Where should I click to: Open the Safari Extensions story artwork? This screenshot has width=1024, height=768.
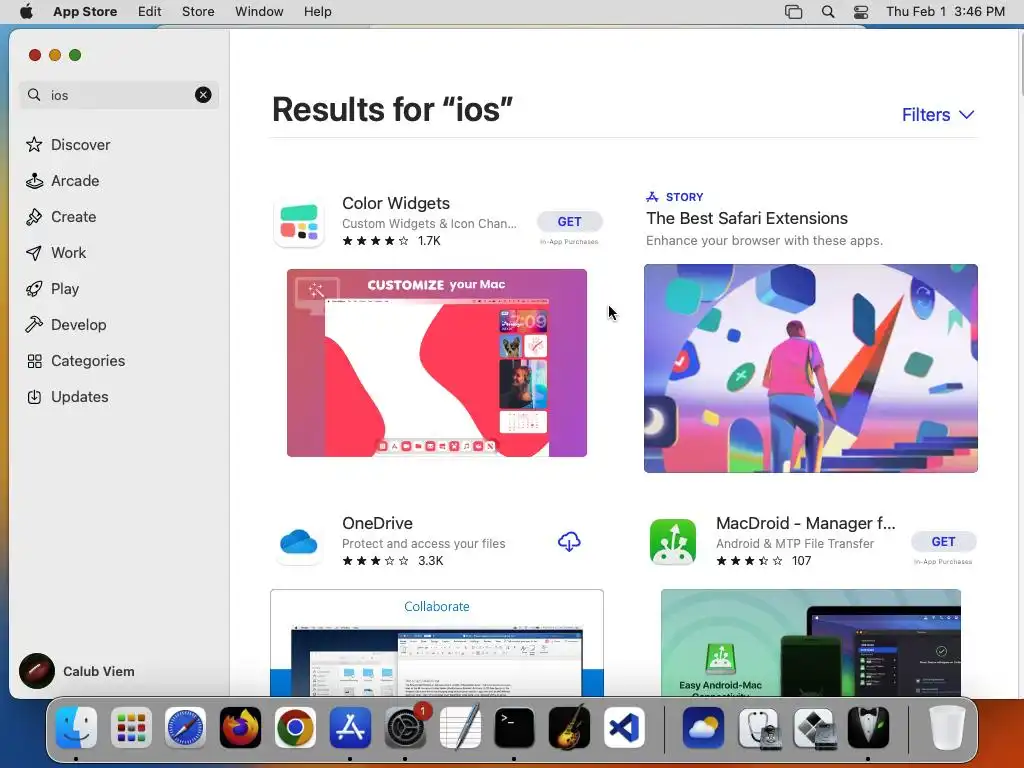[810, 368]
